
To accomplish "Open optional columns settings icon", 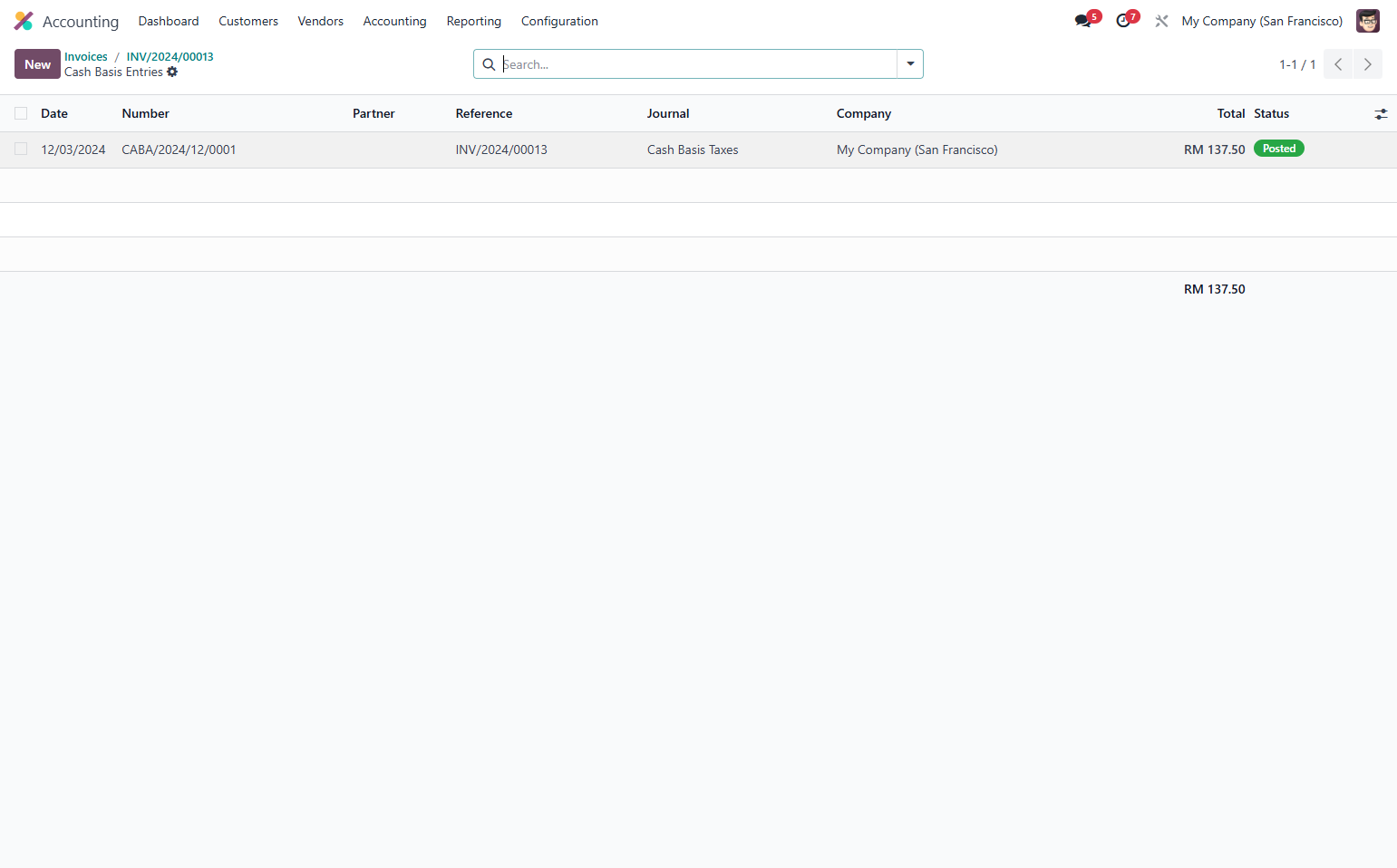I will [1381, 114].
